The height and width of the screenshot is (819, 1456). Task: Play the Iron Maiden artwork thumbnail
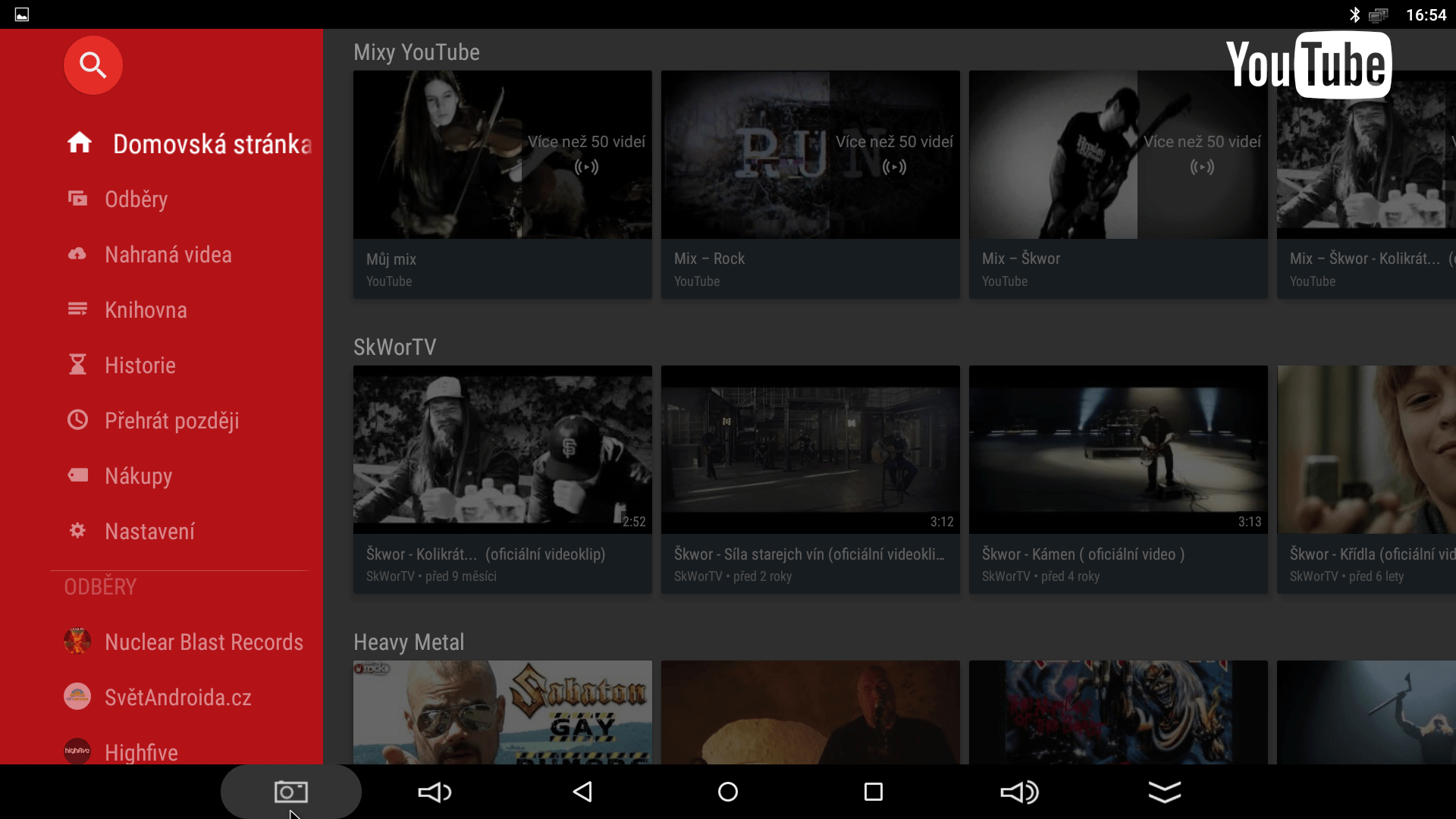(1118, 712)
